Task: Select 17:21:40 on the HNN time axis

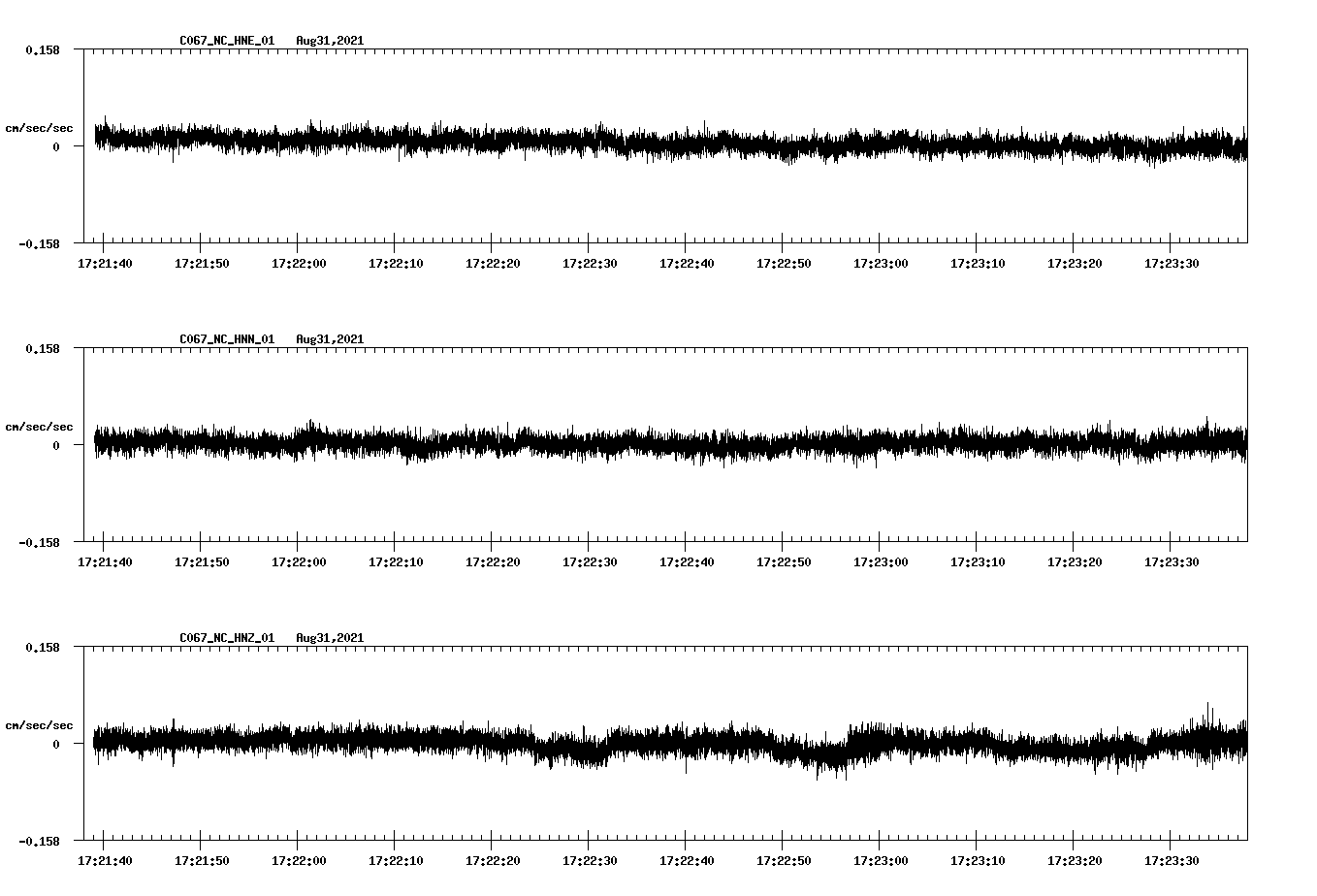Action: pos(105,561)
